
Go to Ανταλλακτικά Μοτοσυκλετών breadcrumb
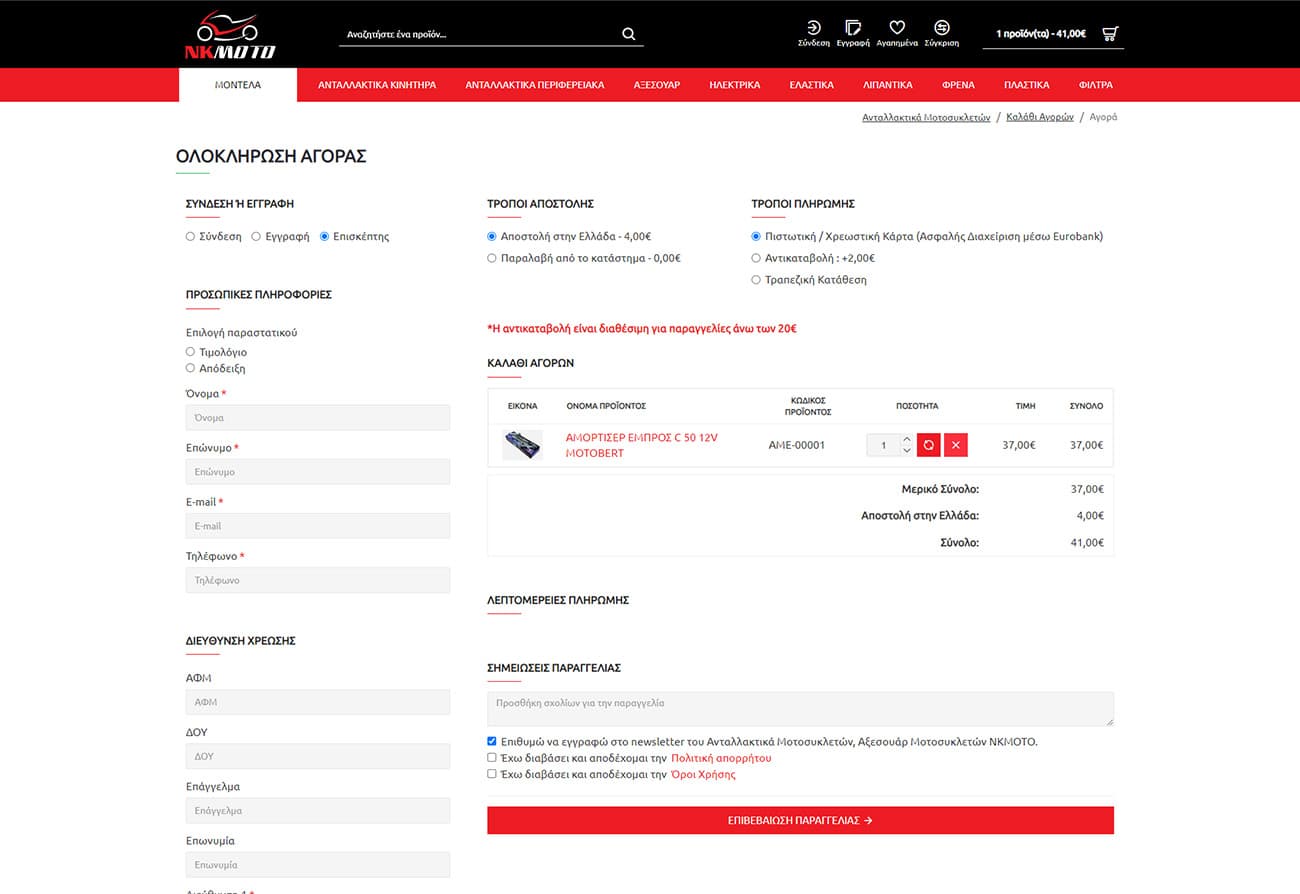pyautogui.click(x=926, y=117)
